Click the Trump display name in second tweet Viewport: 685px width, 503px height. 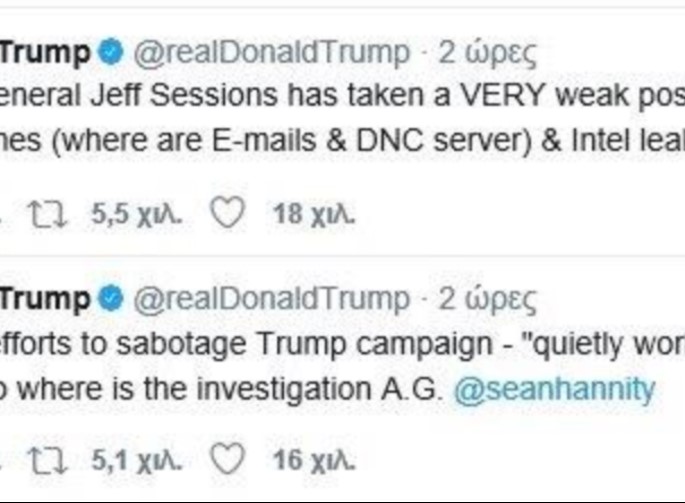tap(45, 299)
